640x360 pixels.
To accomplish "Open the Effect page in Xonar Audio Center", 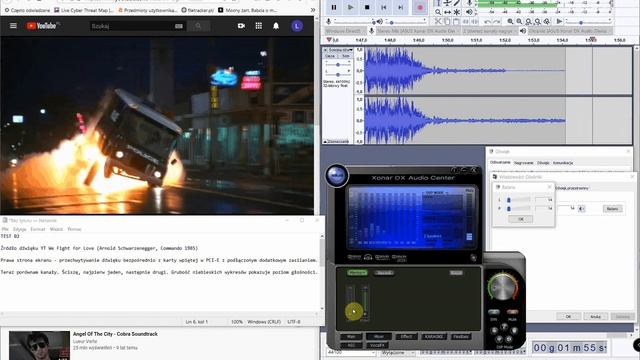I will pyautogui.click(x=406, y=336).
